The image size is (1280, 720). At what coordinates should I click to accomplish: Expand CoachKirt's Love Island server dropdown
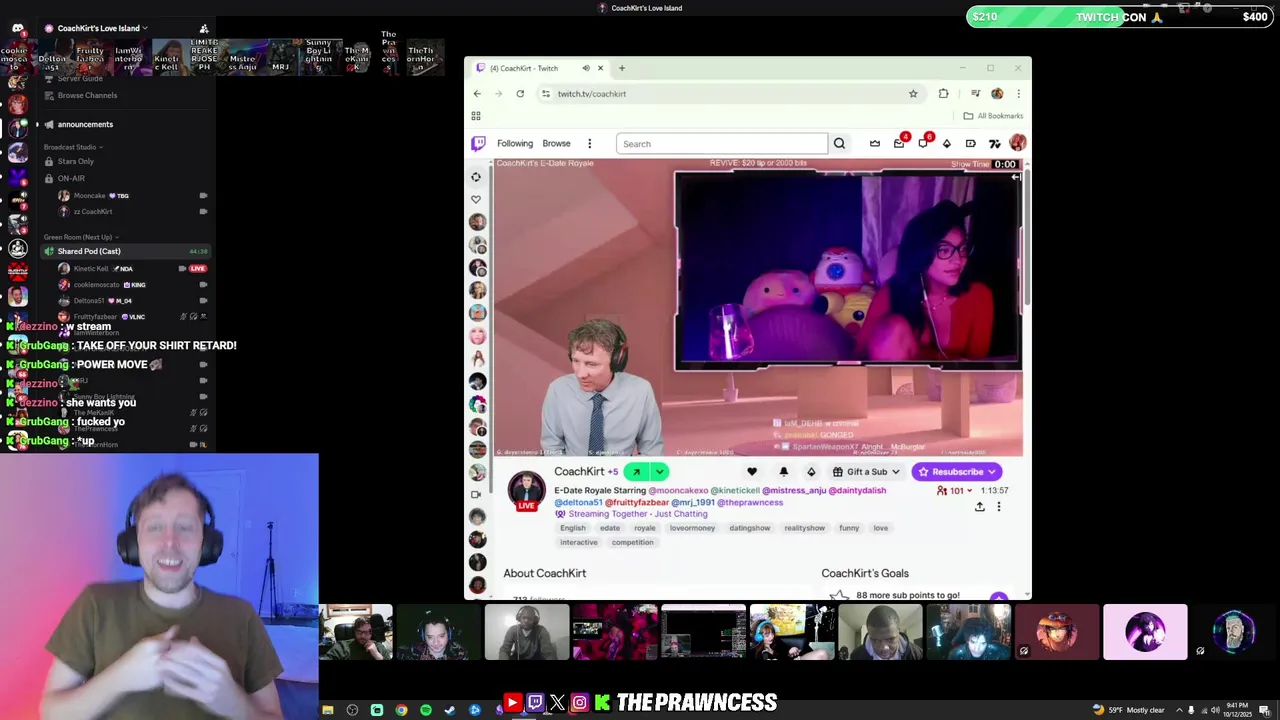pyautogui.click(x=145, y=28)
